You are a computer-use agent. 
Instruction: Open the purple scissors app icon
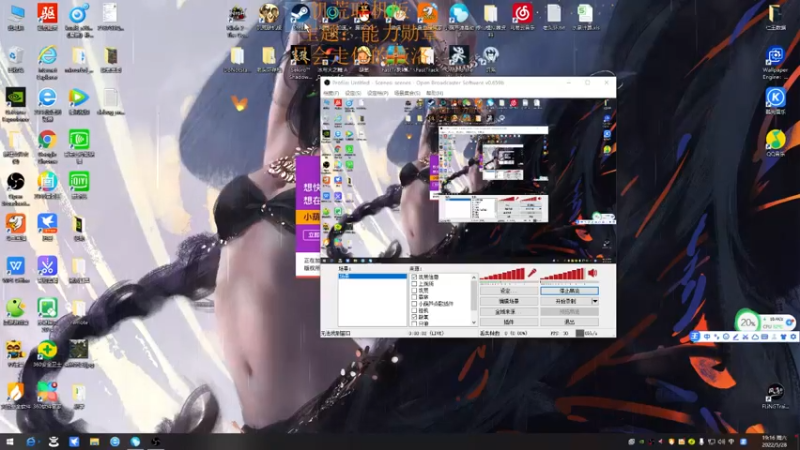[47, 268]
